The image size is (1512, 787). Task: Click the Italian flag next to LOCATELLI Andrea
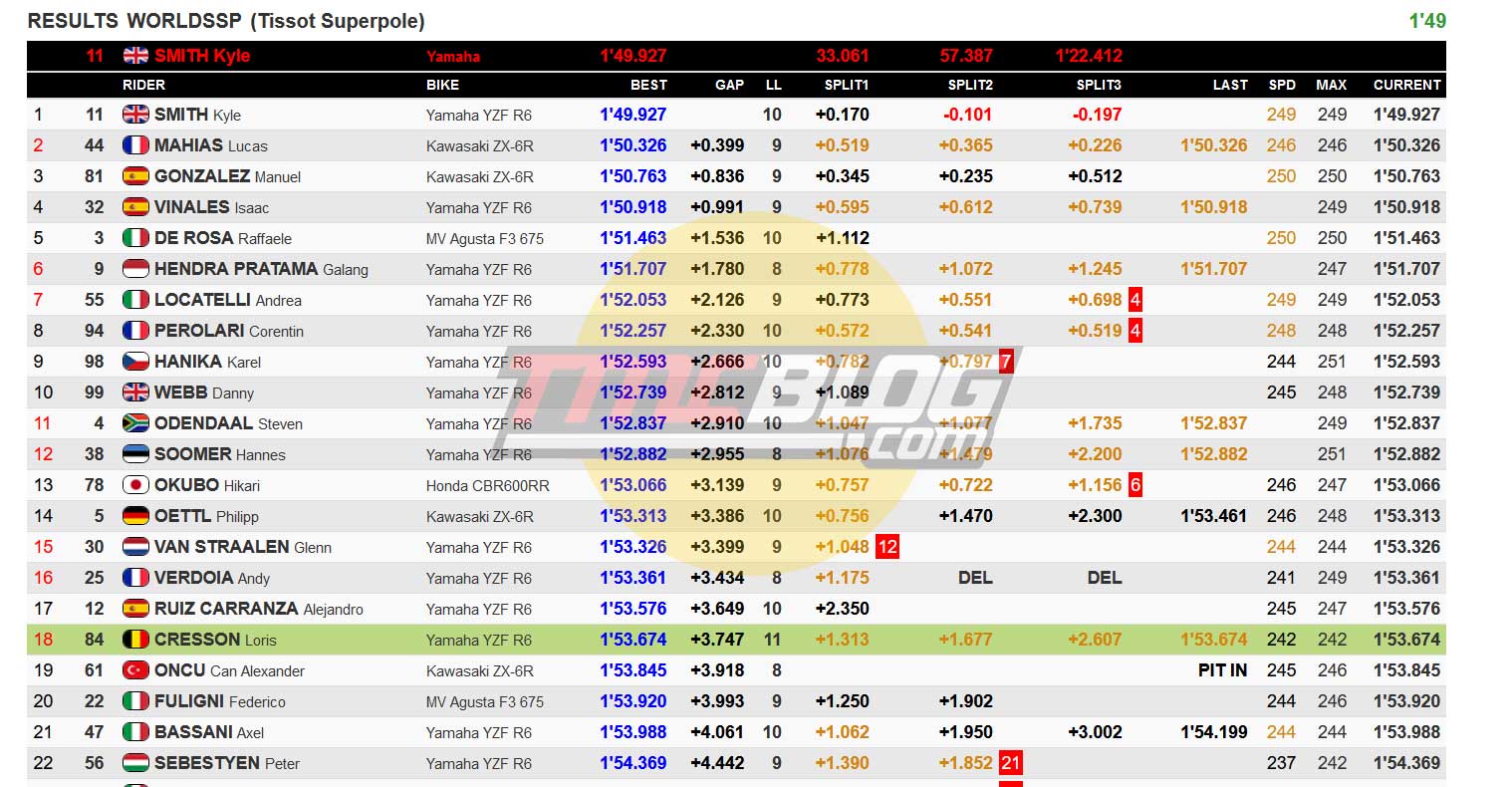point(135,300)
